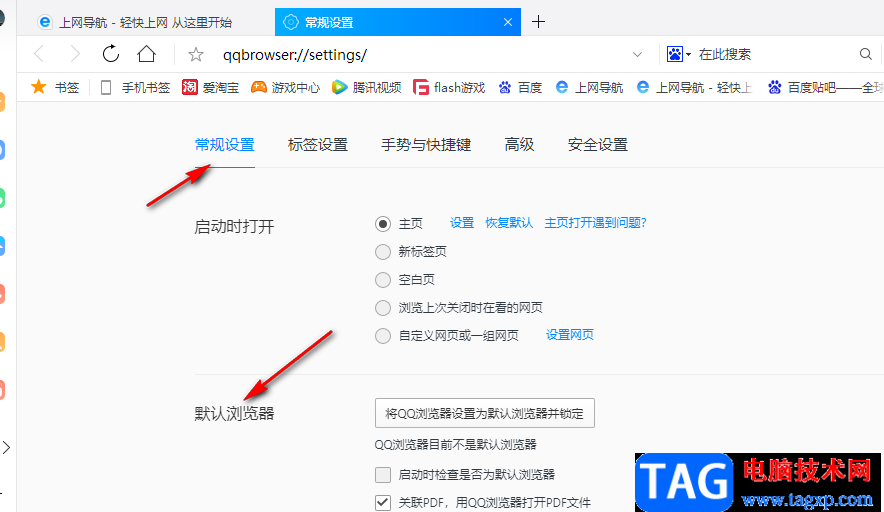
Task: Click 将QQ浏览器设置为默认浏览器并锁定 button
Action: pos(485,413)
